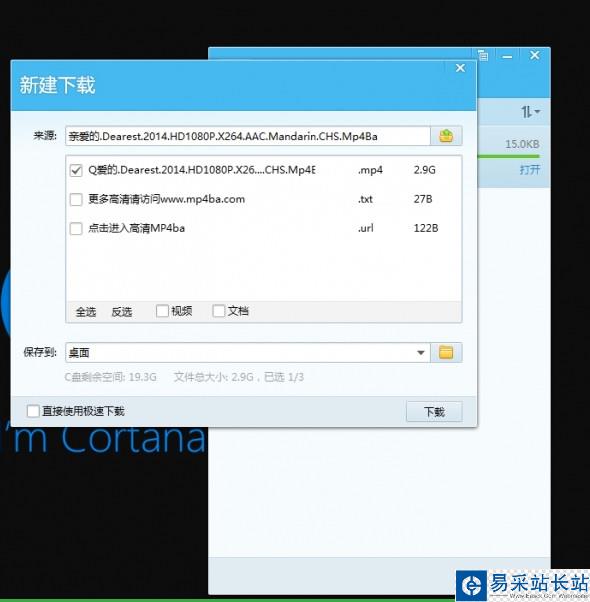This screenshot has height=602, width=590.
Task: Select the 点击进入高清MP4ba row text
Action: [x=136, y=228]
